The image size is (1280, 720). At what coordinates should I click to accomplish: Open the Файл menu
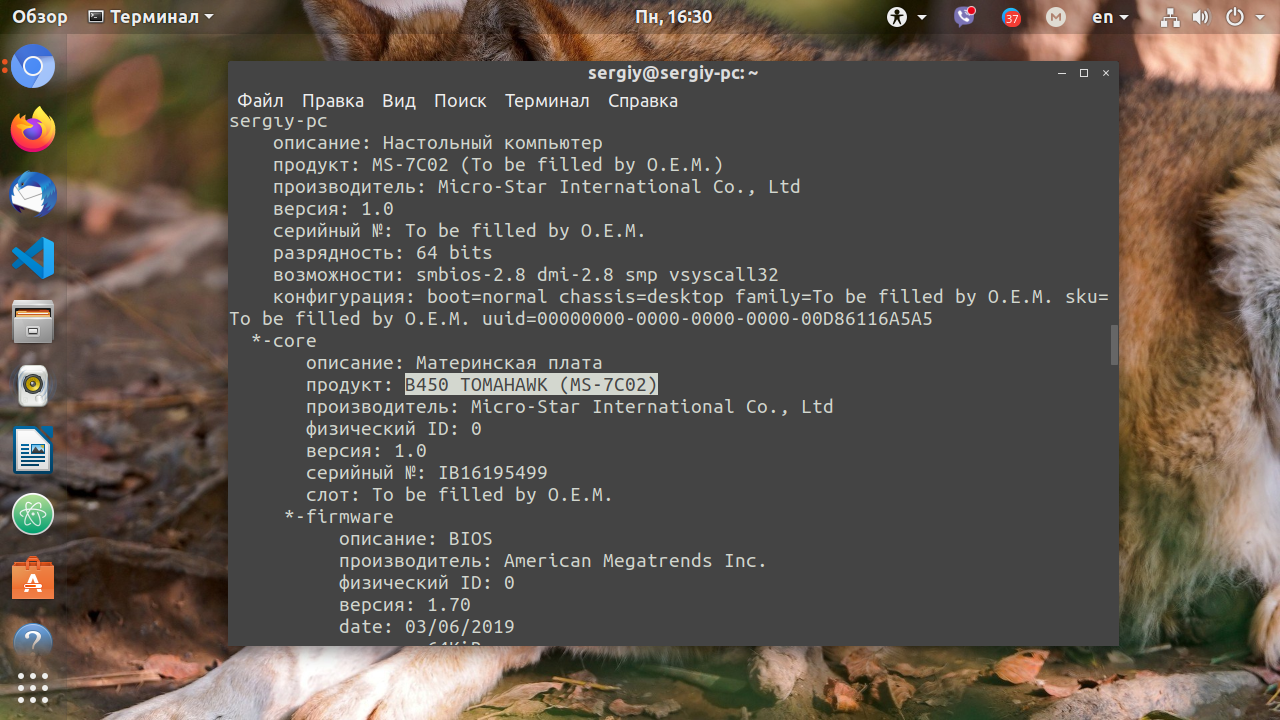point(260,101)
